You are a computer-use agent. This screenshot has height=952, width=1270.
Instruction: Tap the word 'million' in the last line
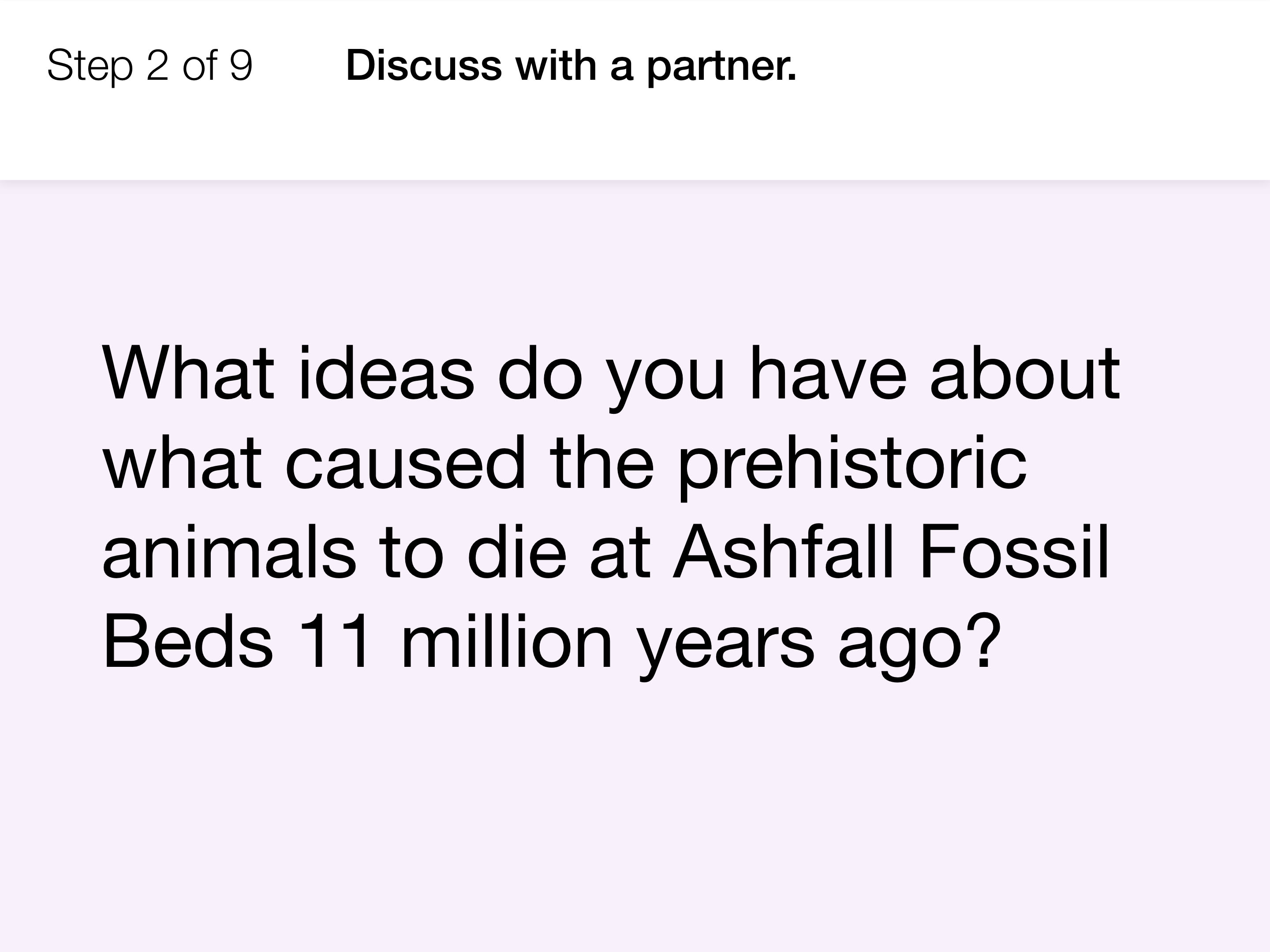coord(507,641)
